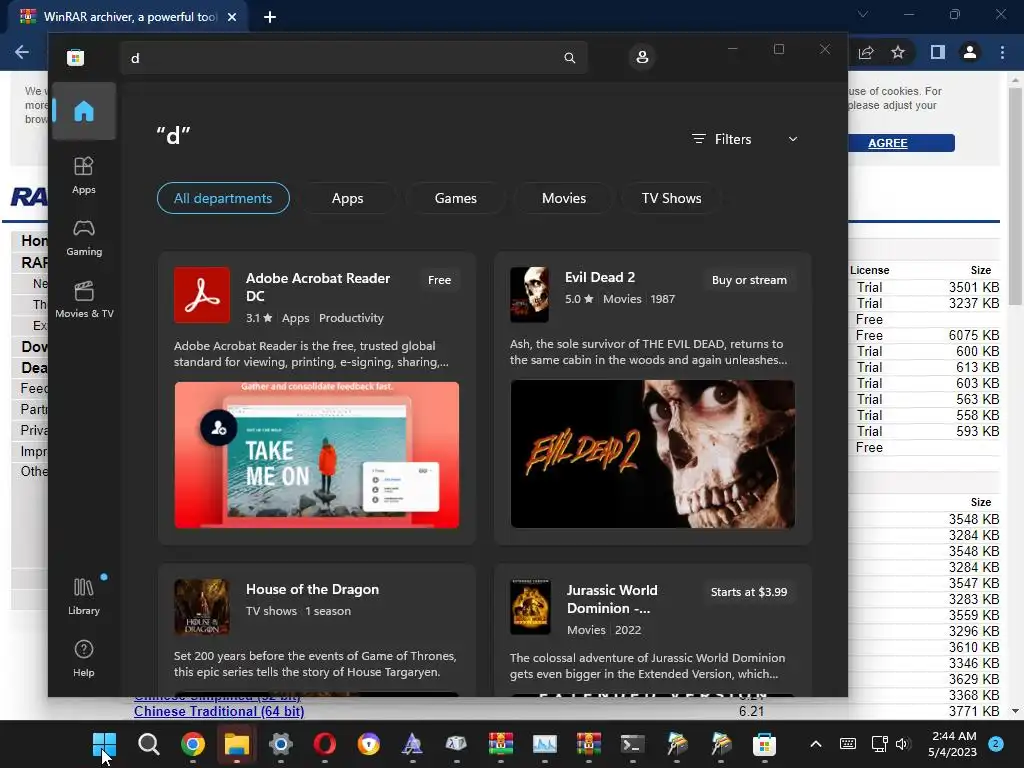1024x768 pixels.
Task: Open the Apps section in Store sidebar
Action: pyautogui.click(x=84, y=176)
